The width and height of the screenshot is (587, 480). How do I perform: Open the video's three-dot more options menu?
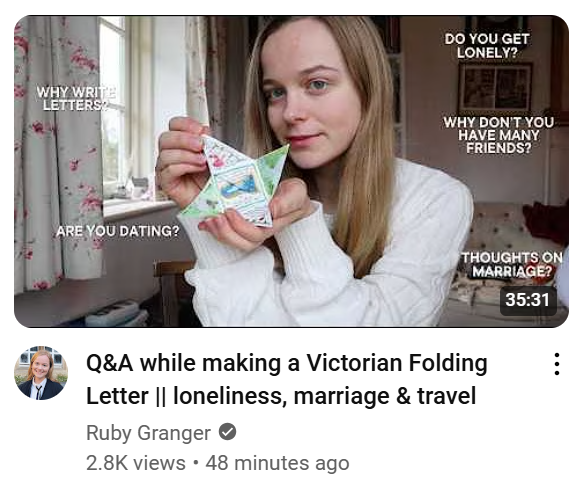[x=557, y=364]
